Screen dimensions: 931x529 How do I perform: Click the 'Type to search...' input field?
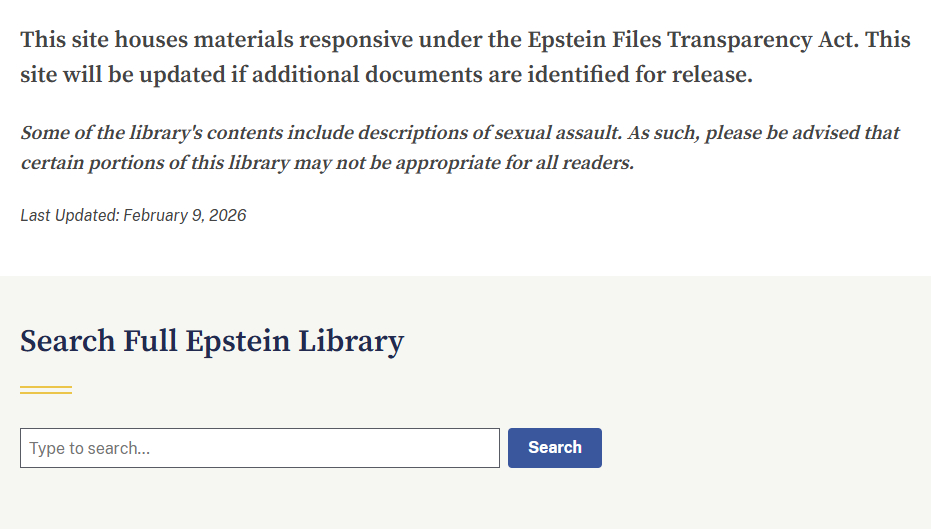(x=259, y=448)
